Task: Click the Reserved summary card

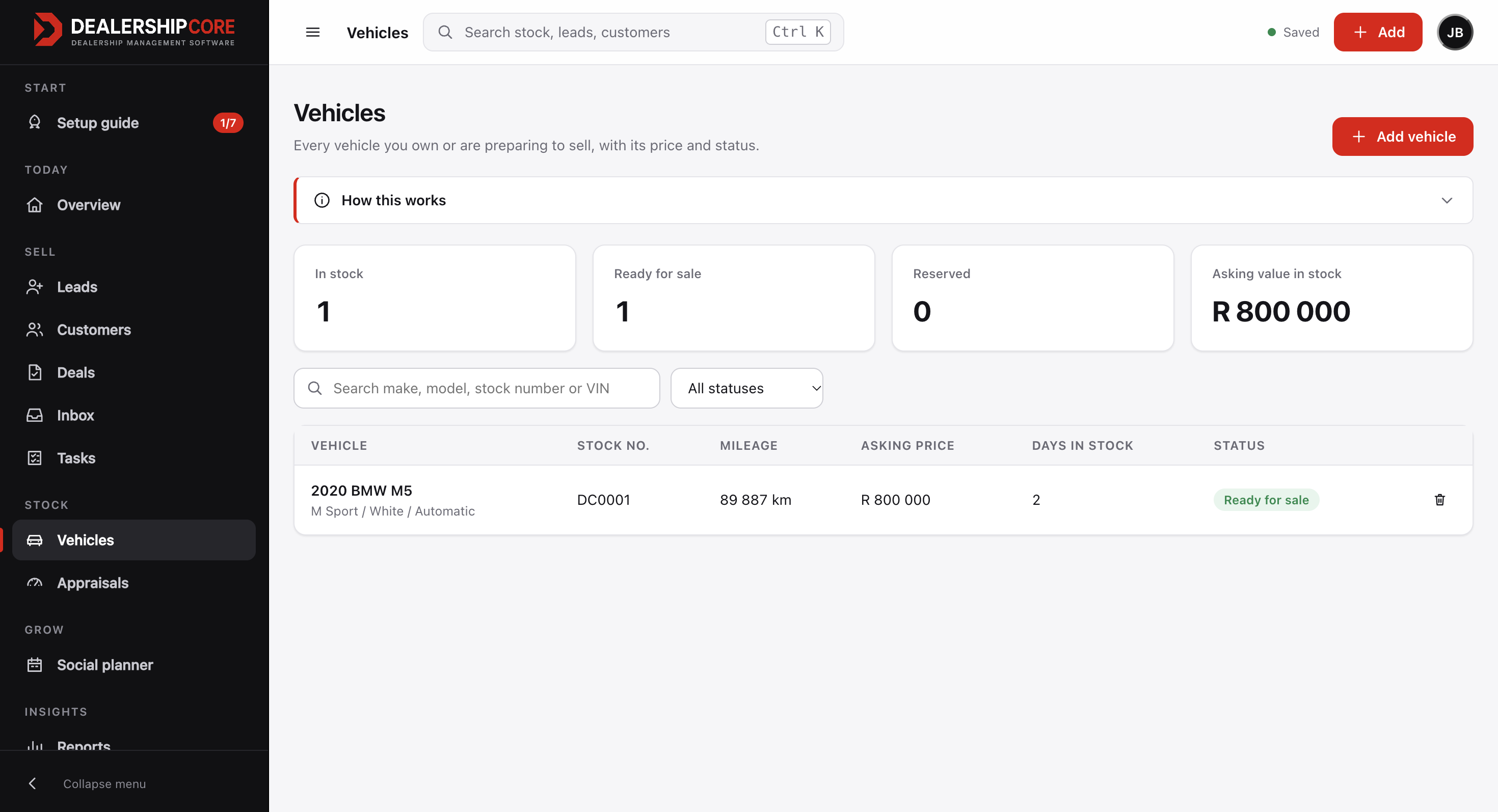Action: pyautogui.click(x=1033, y=298)
